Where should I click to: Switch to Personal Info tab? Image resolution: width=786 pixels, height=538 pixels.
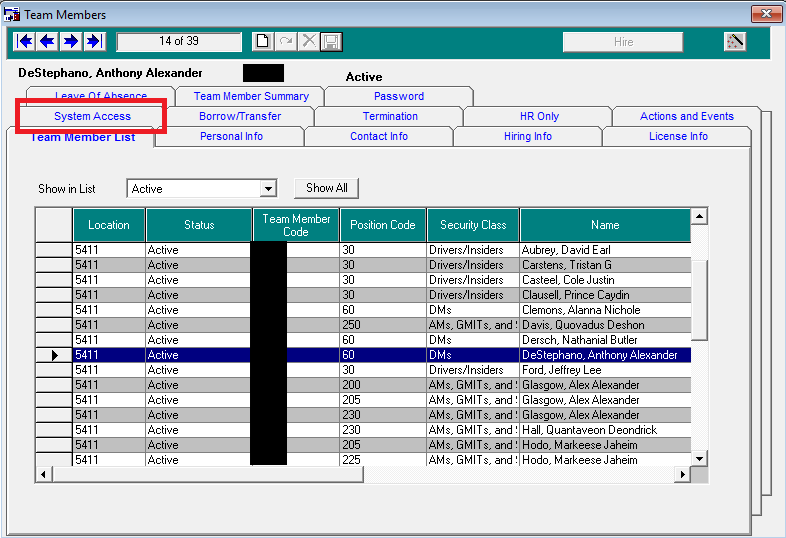pos(231,136)
